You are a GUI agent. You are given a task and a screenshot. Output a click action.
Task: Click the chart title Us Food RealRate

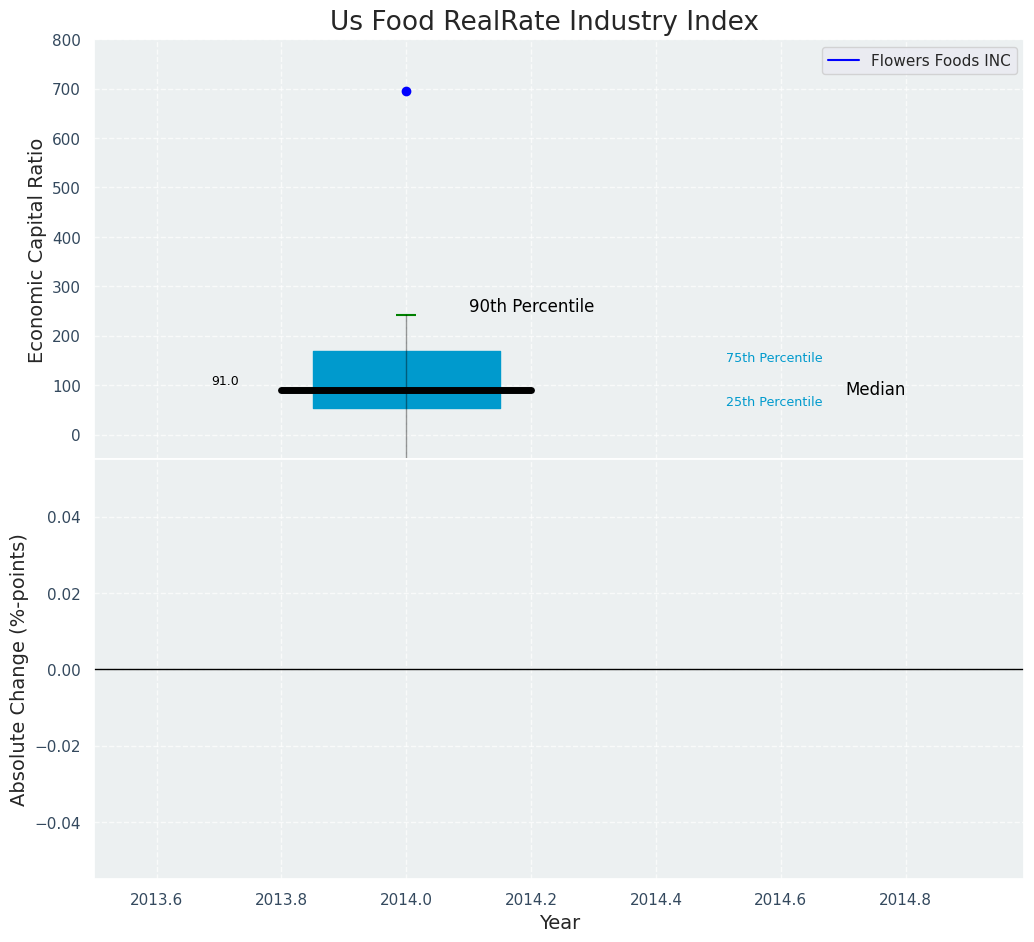point(544,22)
